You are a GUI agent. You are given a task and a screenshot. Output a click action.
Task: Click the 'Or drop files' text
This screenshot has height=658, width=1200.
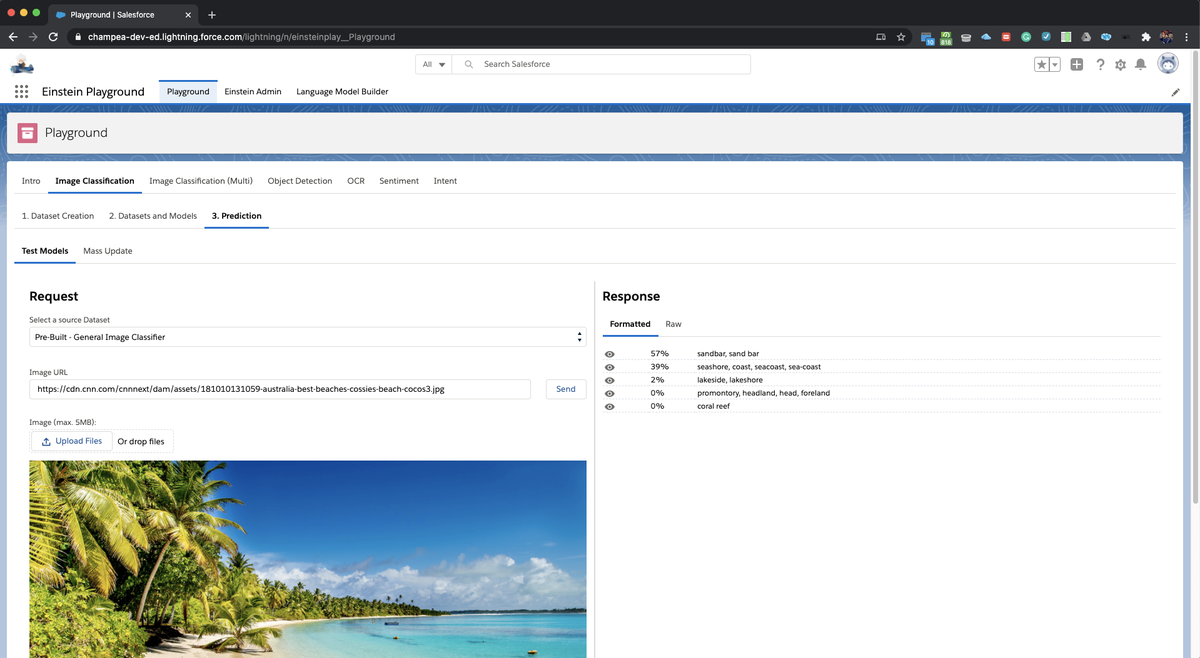coord(141,441)
